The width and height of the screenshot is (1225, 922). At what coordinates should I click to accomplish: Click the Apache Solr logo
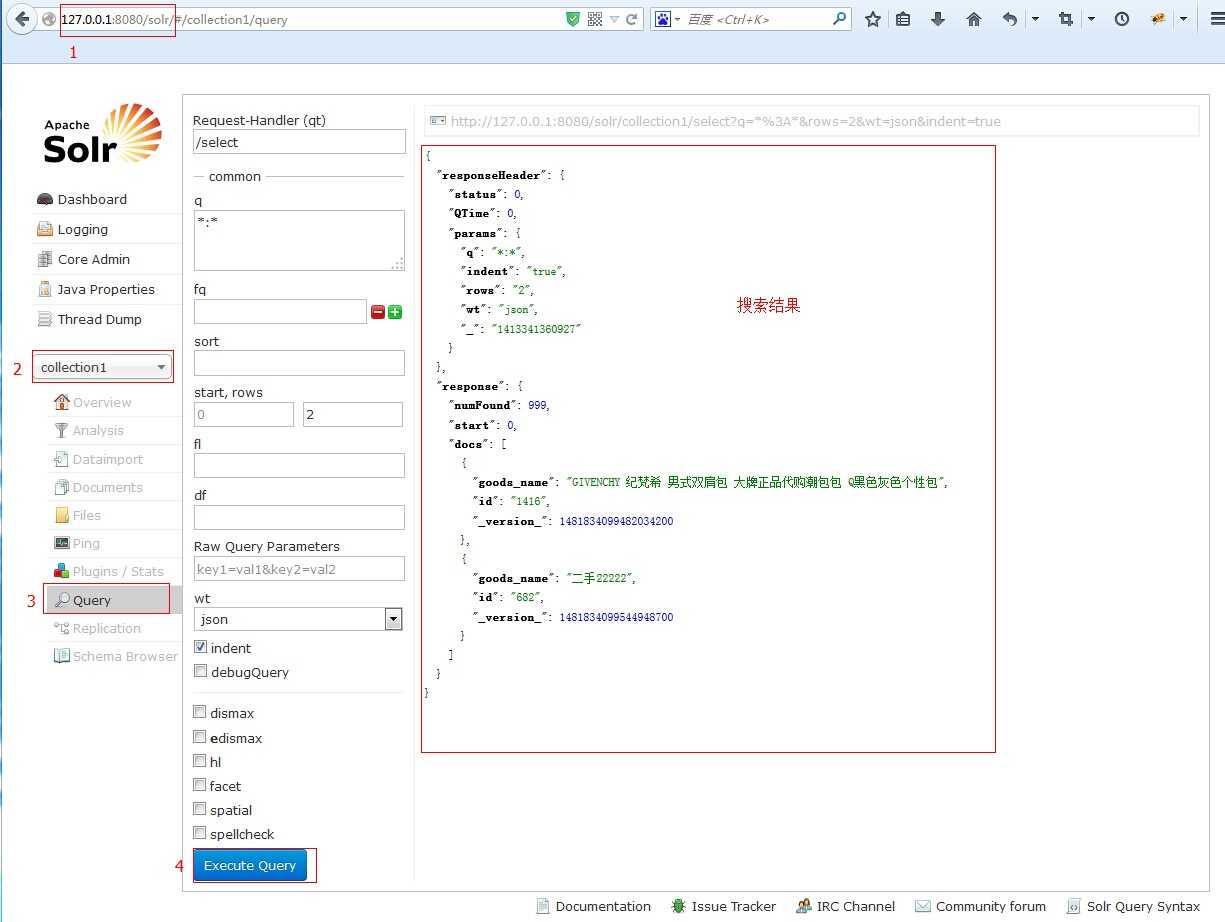102,134
